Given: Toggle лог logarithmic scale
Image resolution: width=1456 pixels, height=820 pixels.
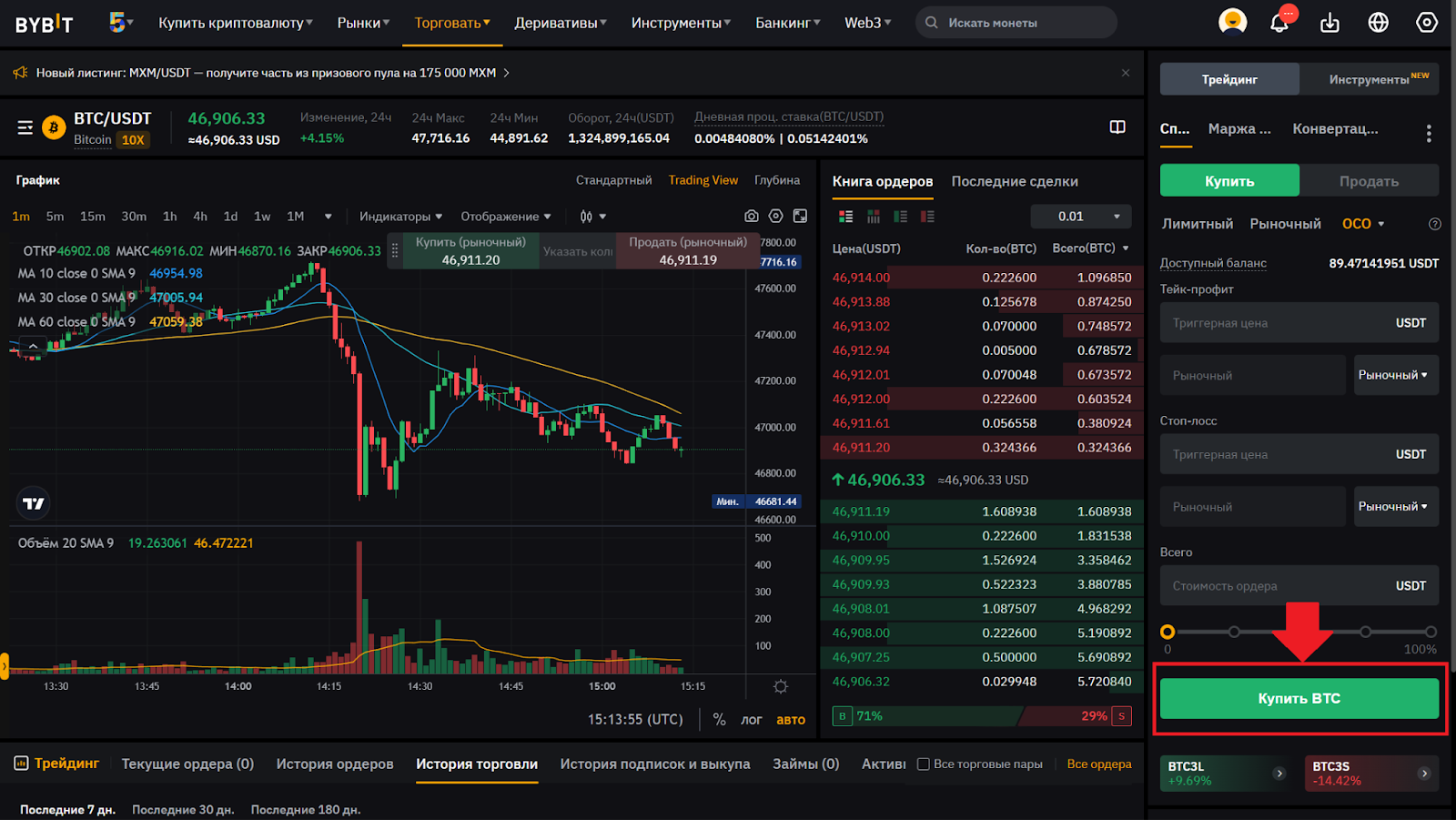Looking at the screenshot, I should (751, 719).
